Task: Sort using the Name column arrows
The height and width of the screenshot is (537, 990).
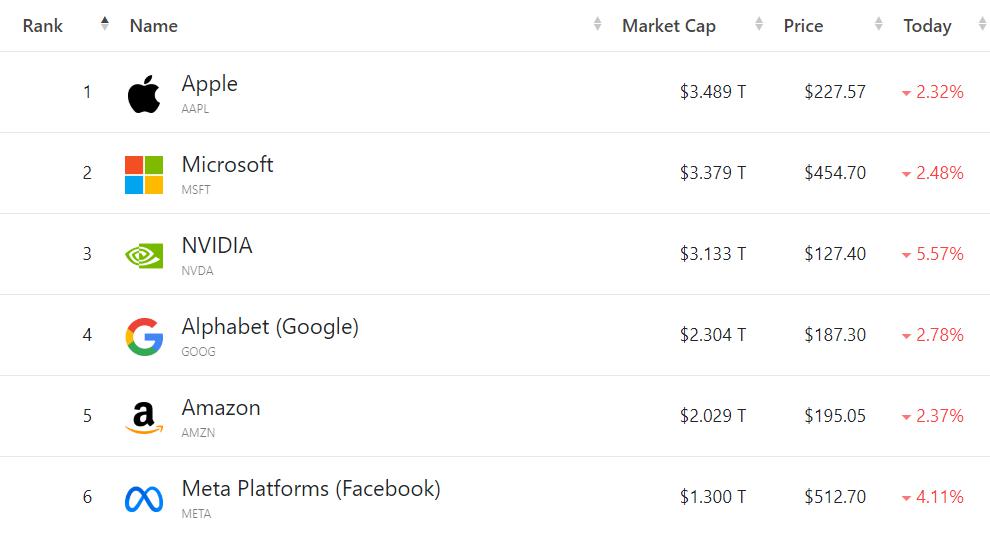Action: (597, 24)
